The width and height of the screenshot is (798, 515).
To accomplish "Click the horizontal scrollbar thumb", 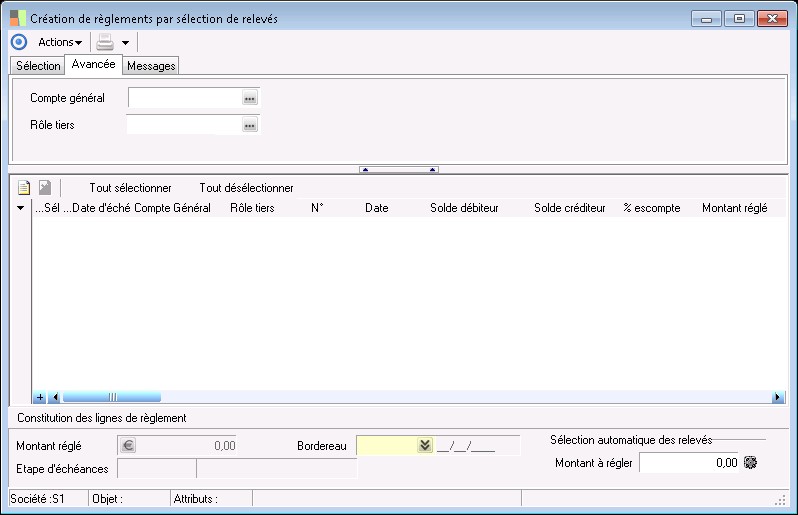I will tap(112, 397).
